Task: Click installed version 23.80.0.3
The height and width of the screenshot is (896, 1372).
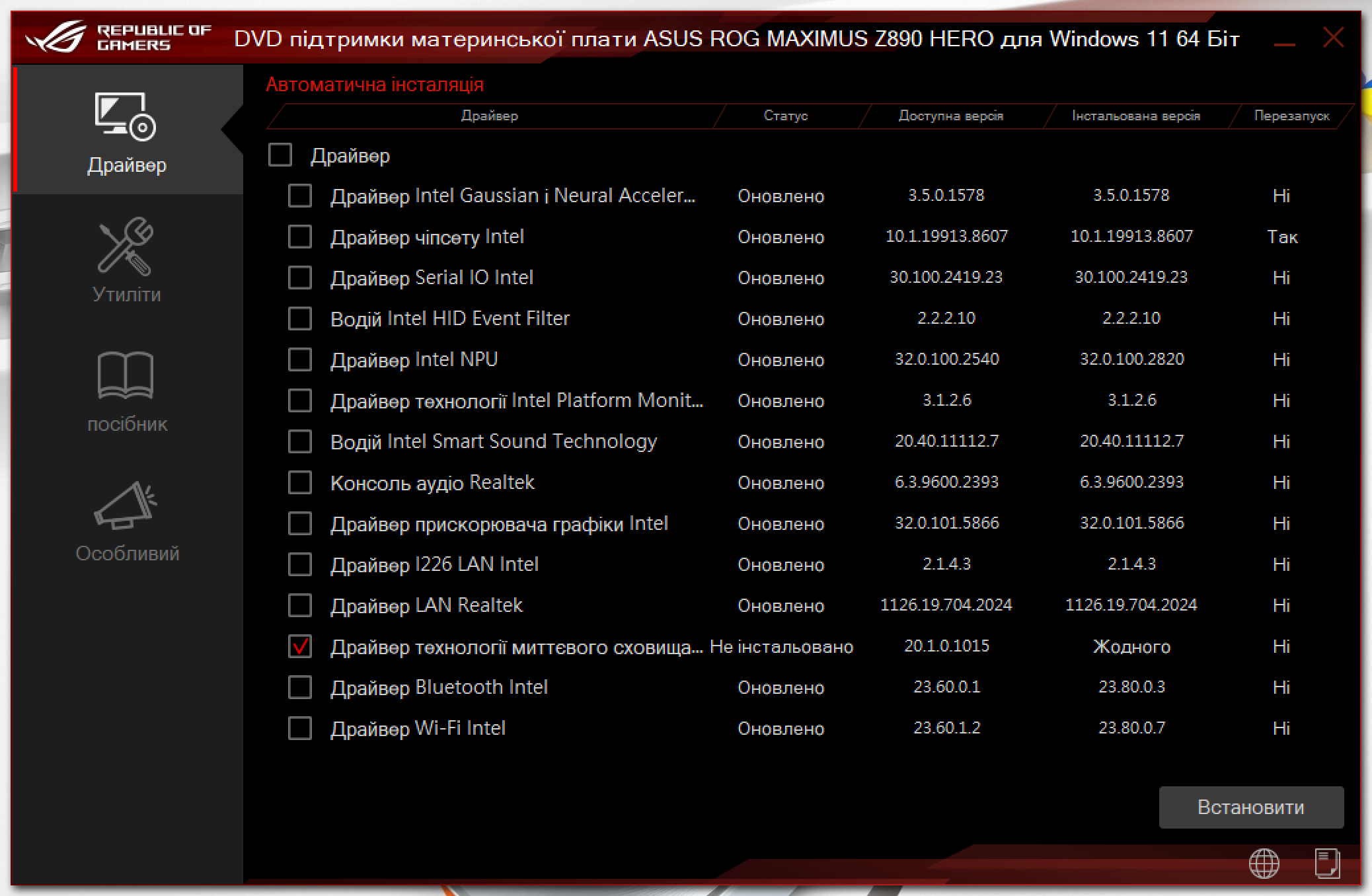Action: pyautogui.click(x=1131, y=687)
